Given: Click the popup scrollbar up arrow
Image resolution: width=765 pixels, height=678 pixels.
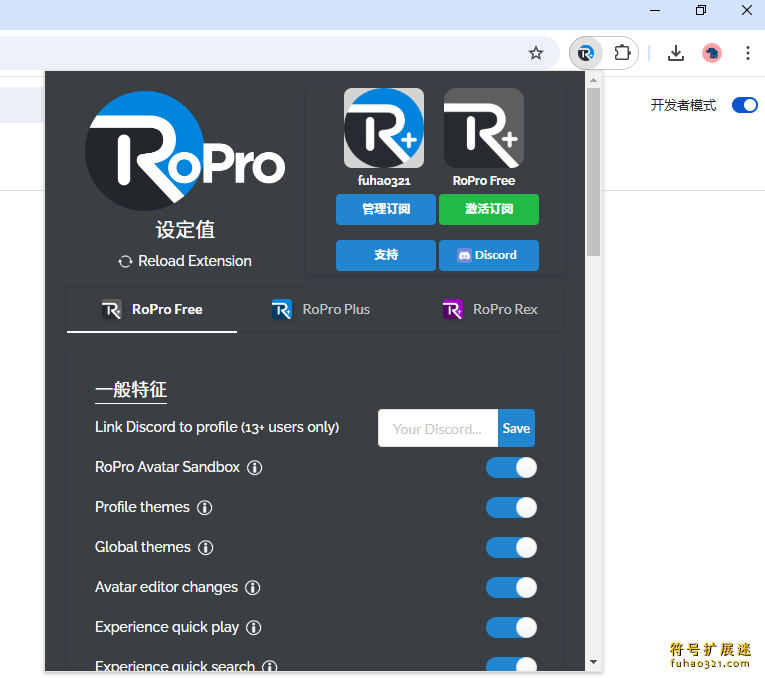Looking at the screenshot, I should point(593,80).
